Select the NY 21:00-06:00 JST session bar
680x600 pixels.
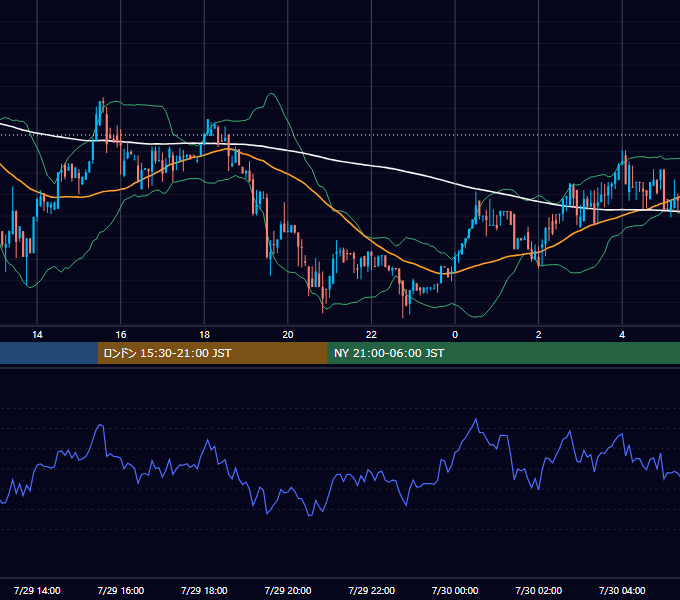point(503,353)
